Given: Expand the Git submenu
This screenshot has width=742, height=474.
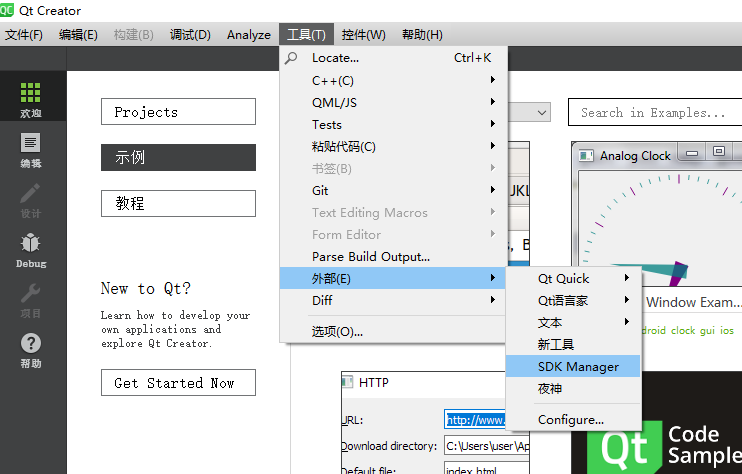Looking at the screenshot, I should [x=393, y=190].
